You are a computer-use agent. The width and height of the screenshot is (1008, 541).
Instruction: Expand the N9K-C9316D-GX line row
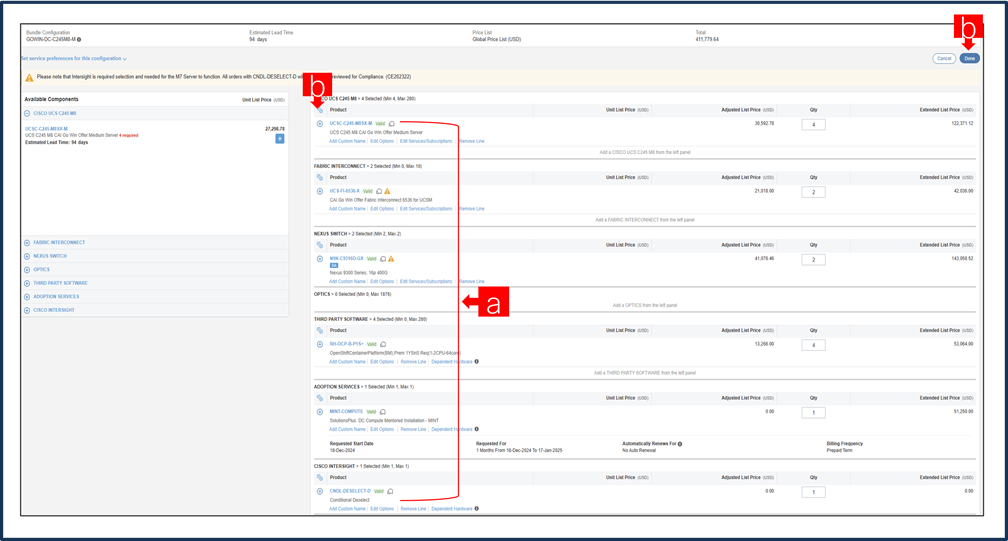coord(320,259)
